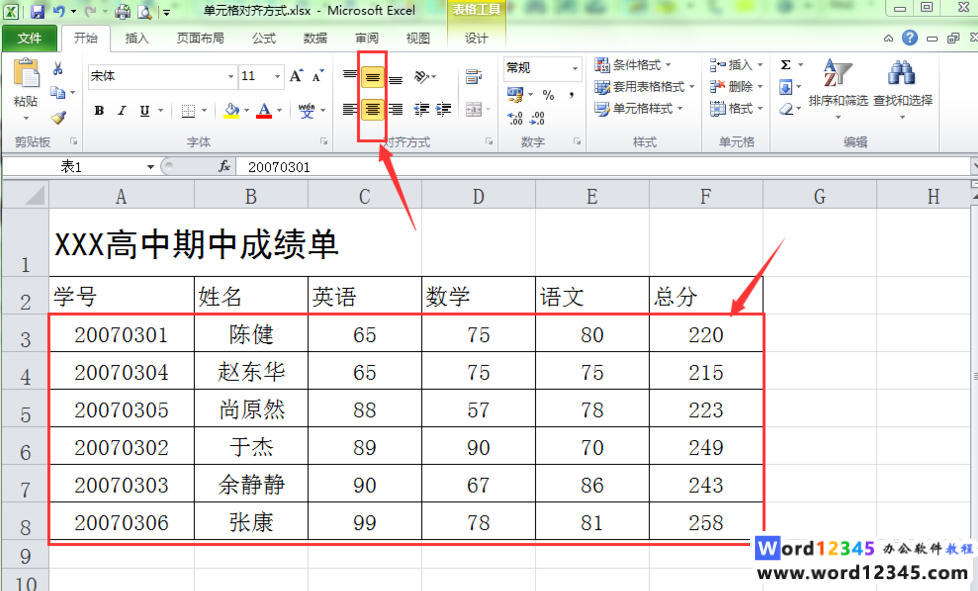978x591 pixels.
Task: Switch to the Design (设计) tab
Action: click(476, 39)
